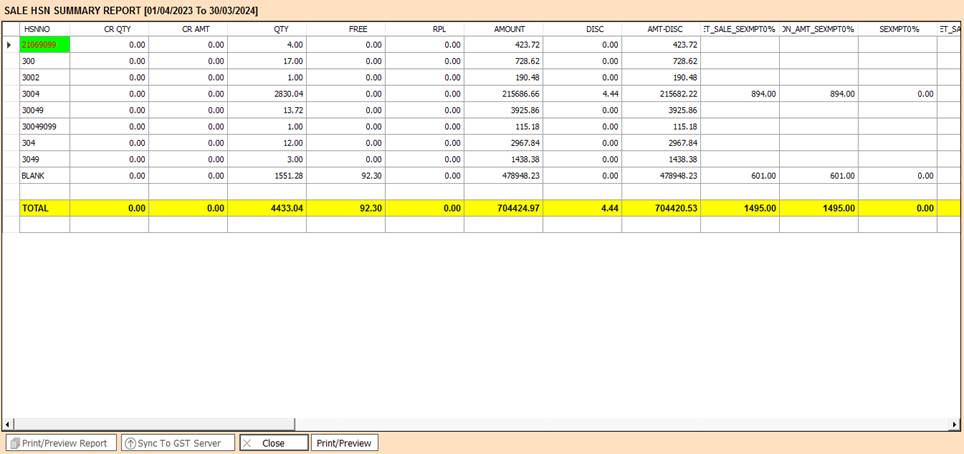Viewport: 964px width, 454px height.
Task: Click the DISC column header
Action: (x=594, y=30)
